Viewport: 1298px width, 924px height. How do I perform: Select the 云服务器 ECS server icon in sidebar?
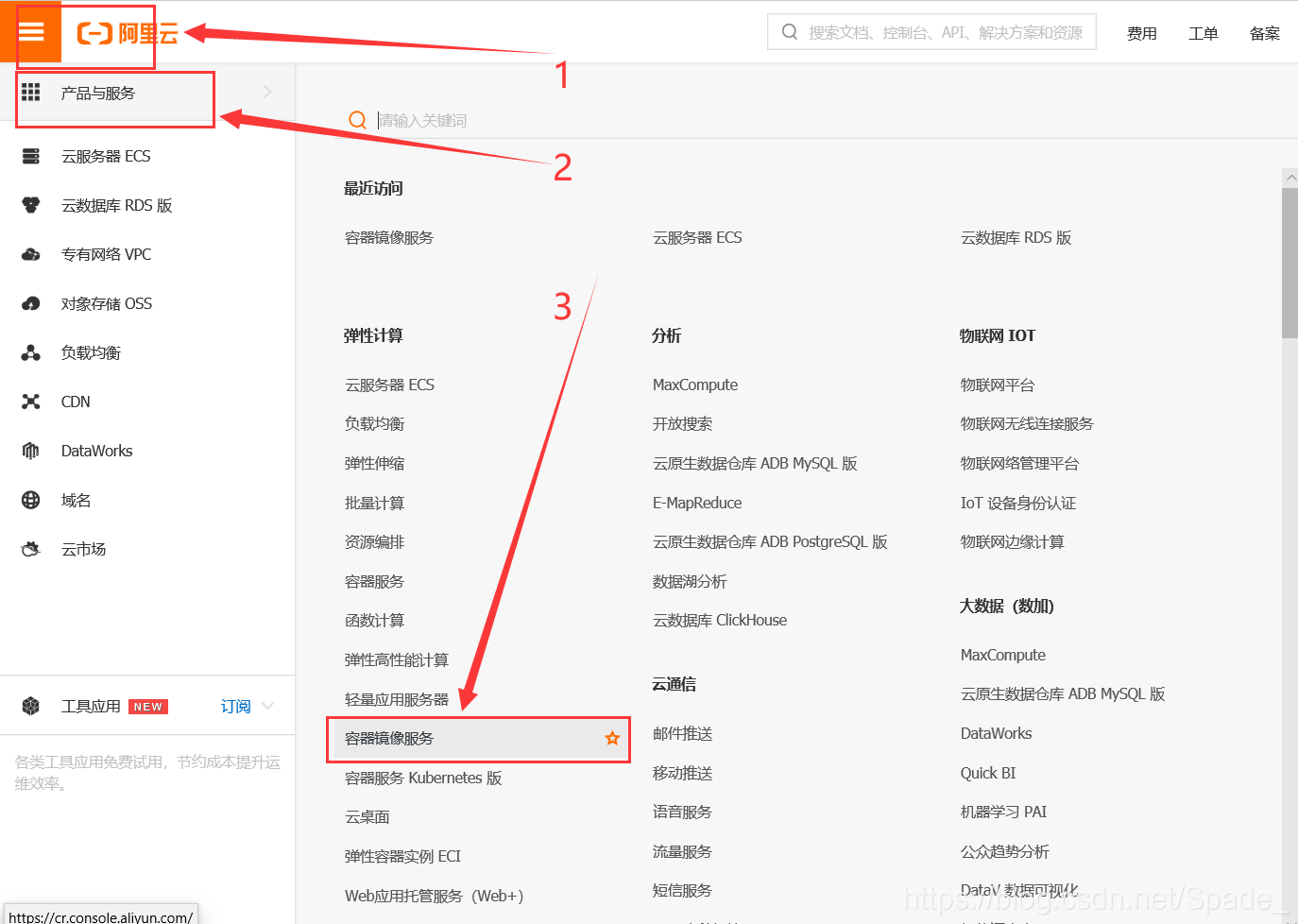pyautogui.click(x=31, y=156)
